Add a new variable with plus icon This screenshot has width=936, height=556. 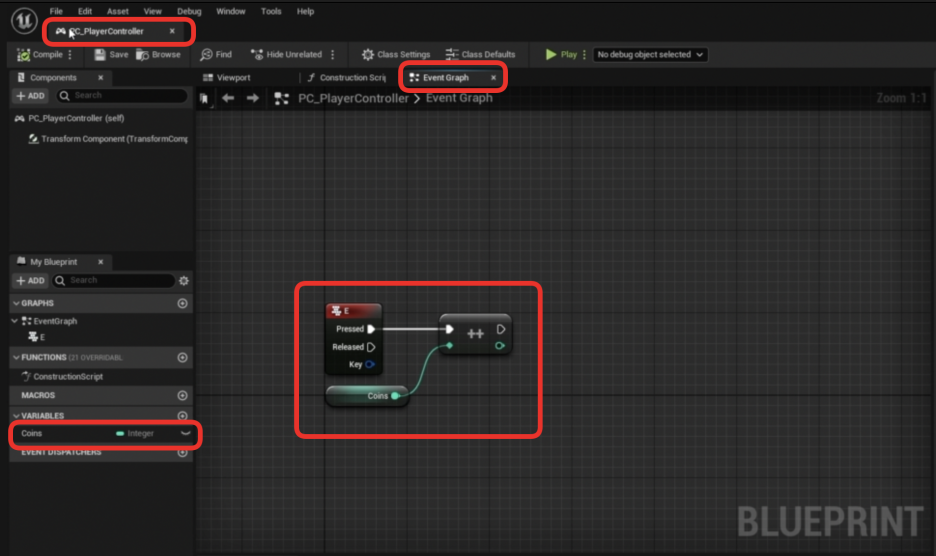click(183, 416)
